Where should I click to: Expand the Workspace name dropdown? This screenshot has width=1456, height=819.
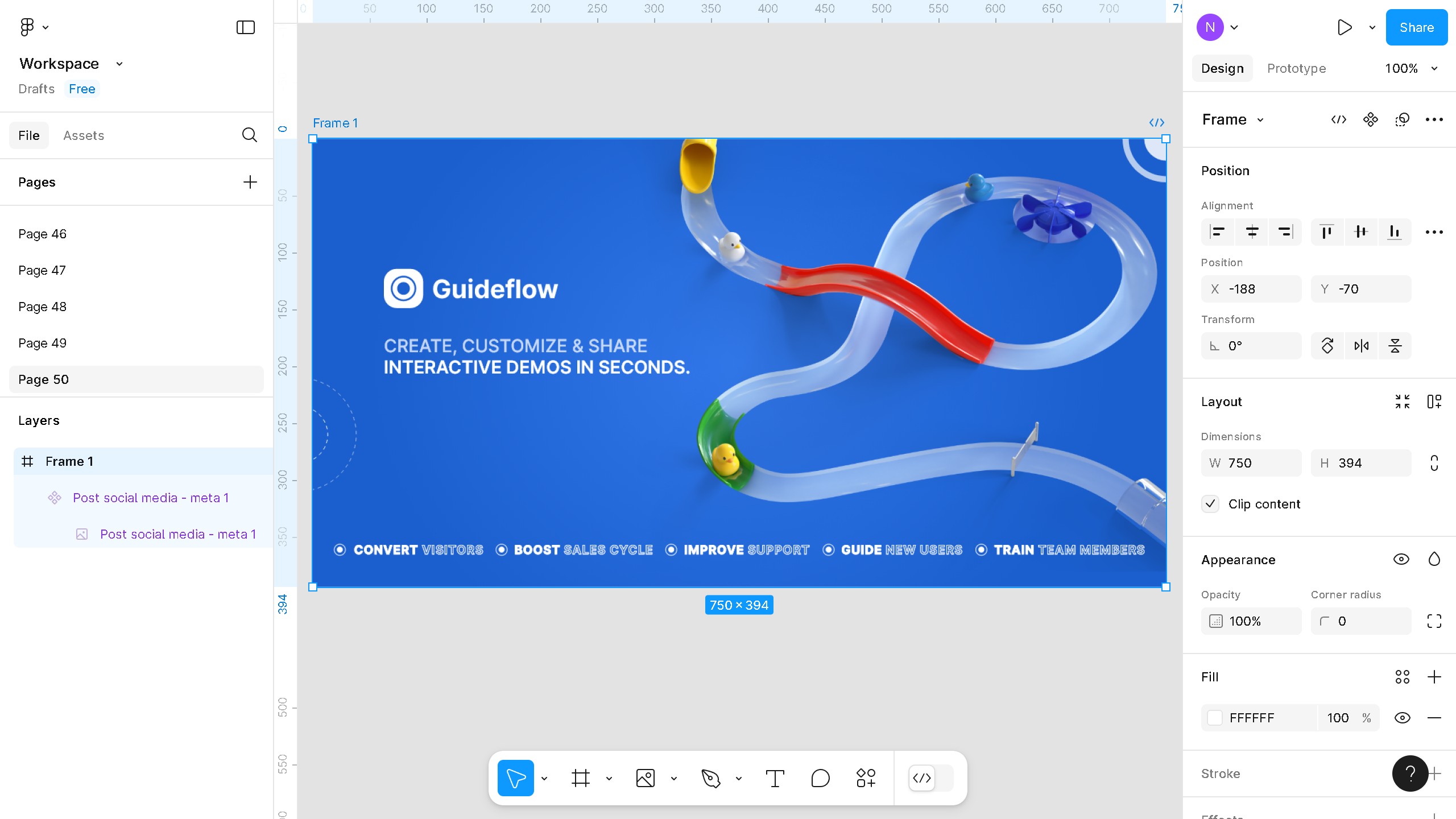(119, 64)
